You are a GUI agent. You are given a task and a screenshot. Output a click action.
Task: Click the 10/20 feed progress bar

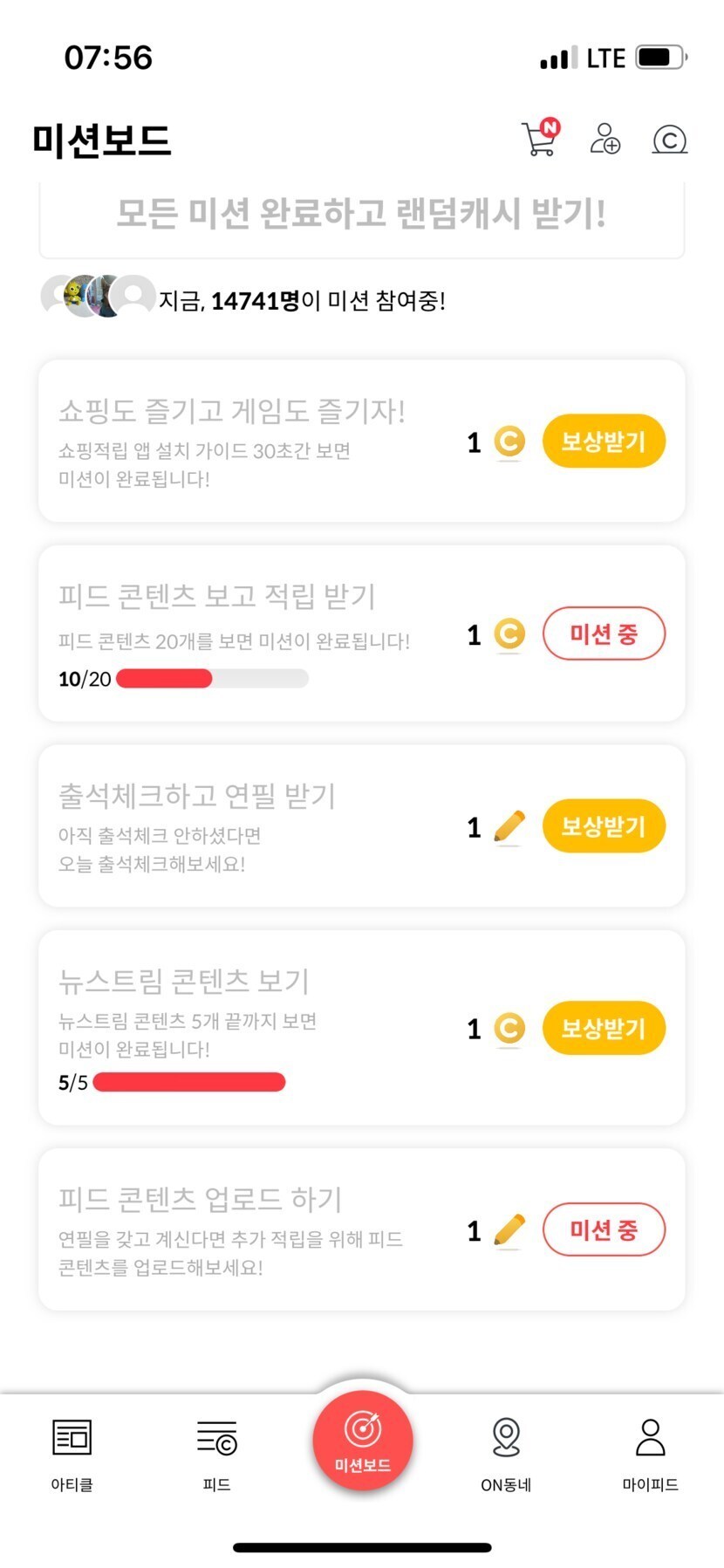coord(212,679)
